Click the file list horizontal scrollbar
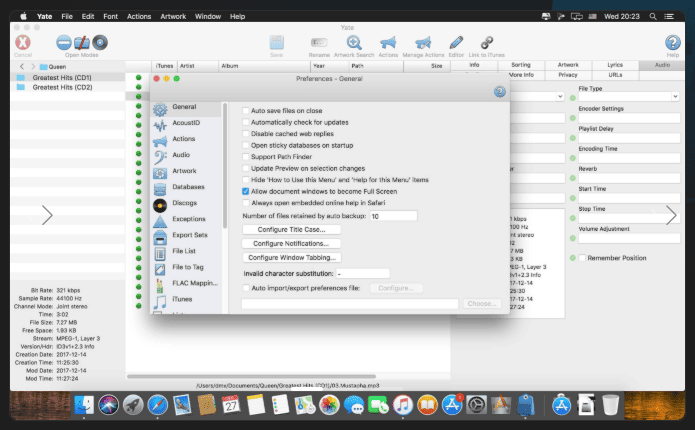This screenshot has height=430, width=695. (251, 376)
